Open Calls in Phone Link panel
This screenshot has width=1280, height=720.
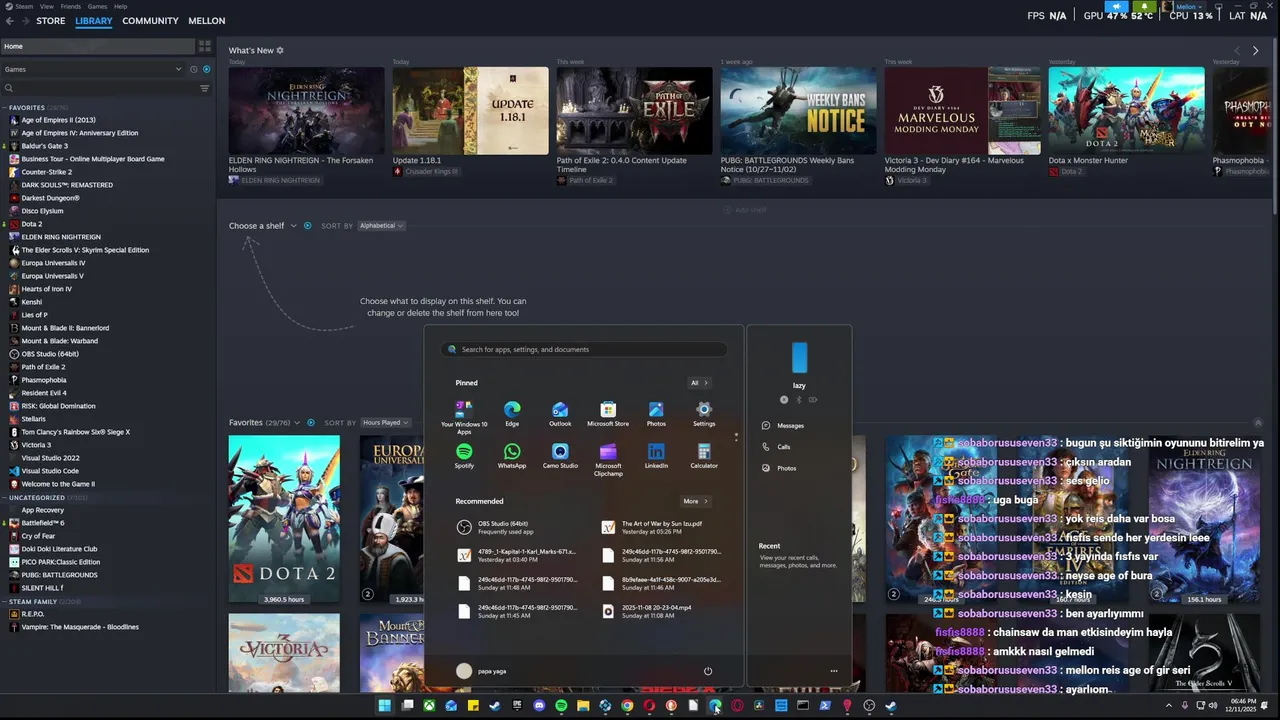(777, 447)
